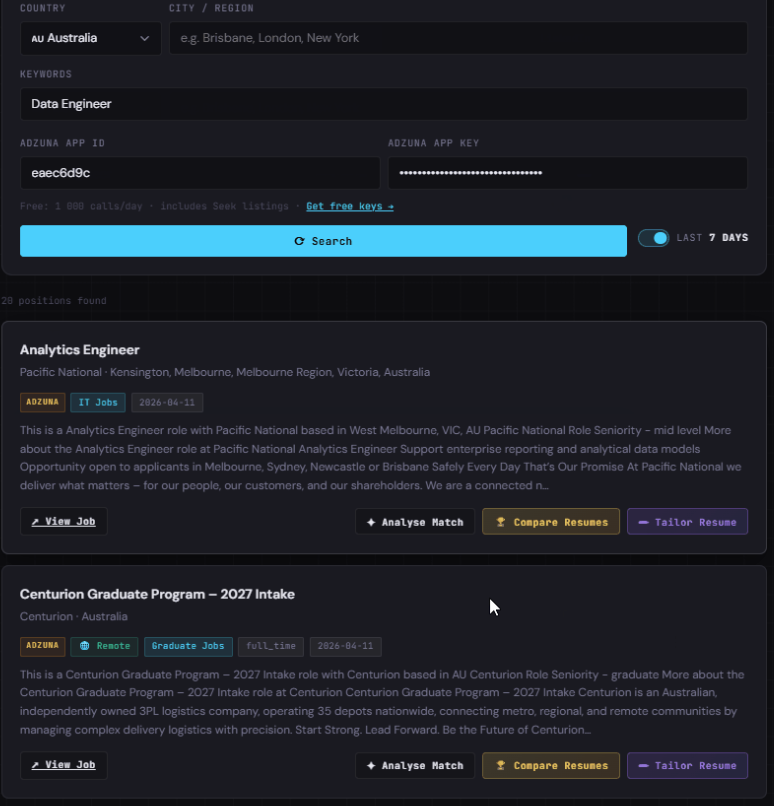Click the 2026-04-11 date tag on Centurion card

tap(345, 646)
